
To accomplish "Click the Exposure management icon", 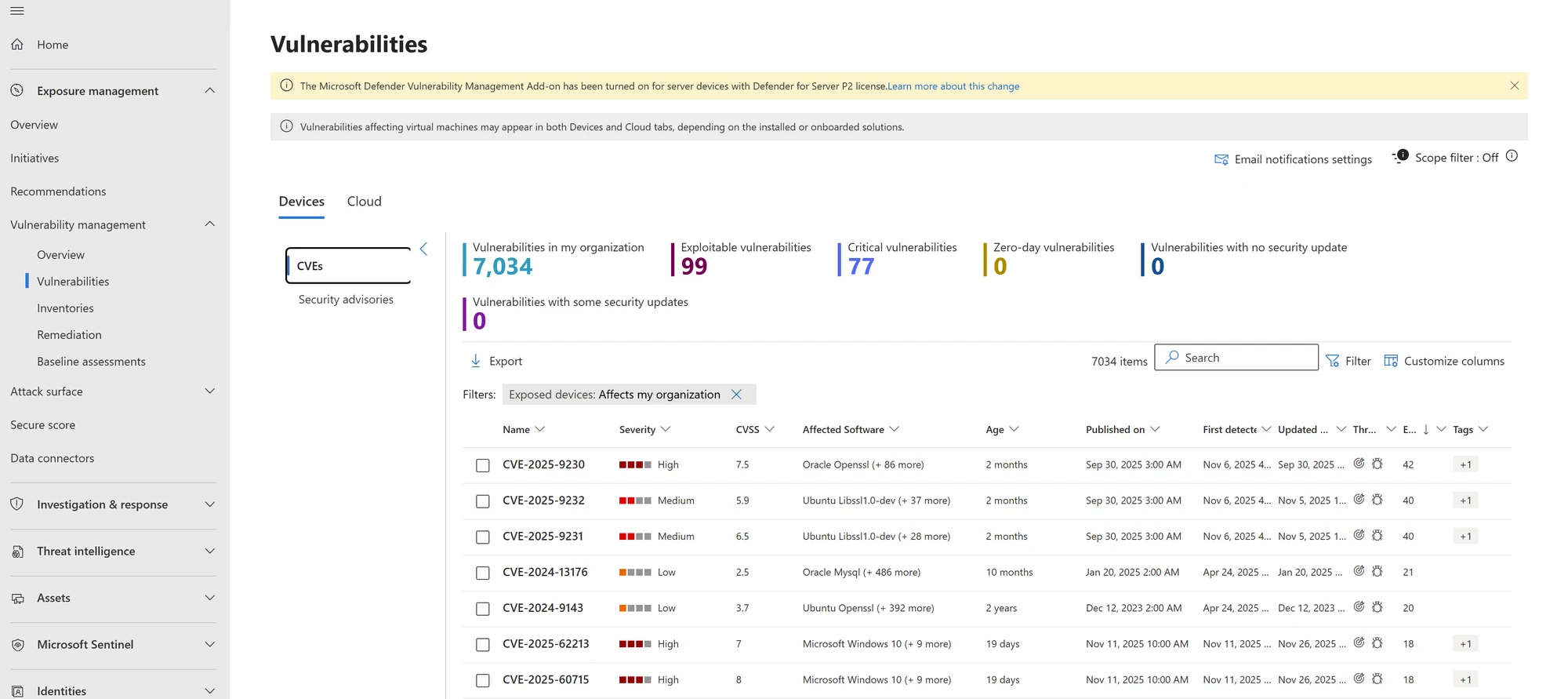I will coord(17,91).
